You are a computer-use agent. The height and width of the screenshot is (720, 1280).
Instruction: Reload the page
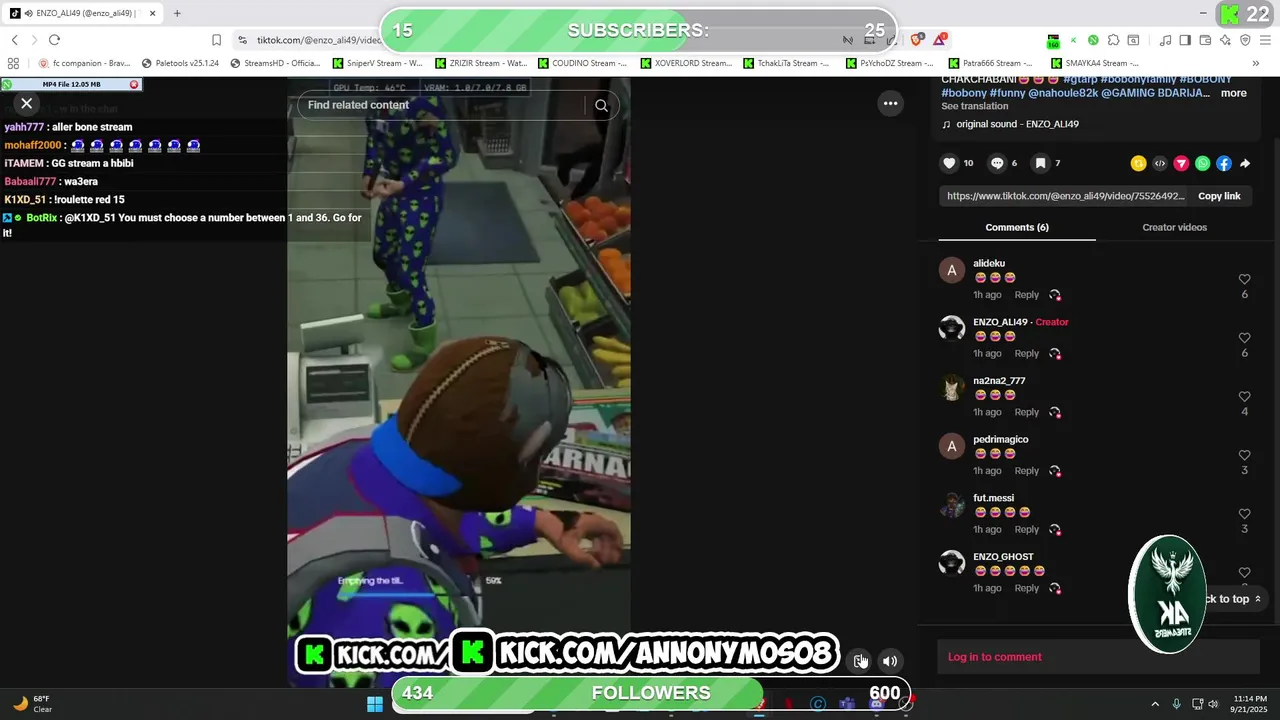54,40
